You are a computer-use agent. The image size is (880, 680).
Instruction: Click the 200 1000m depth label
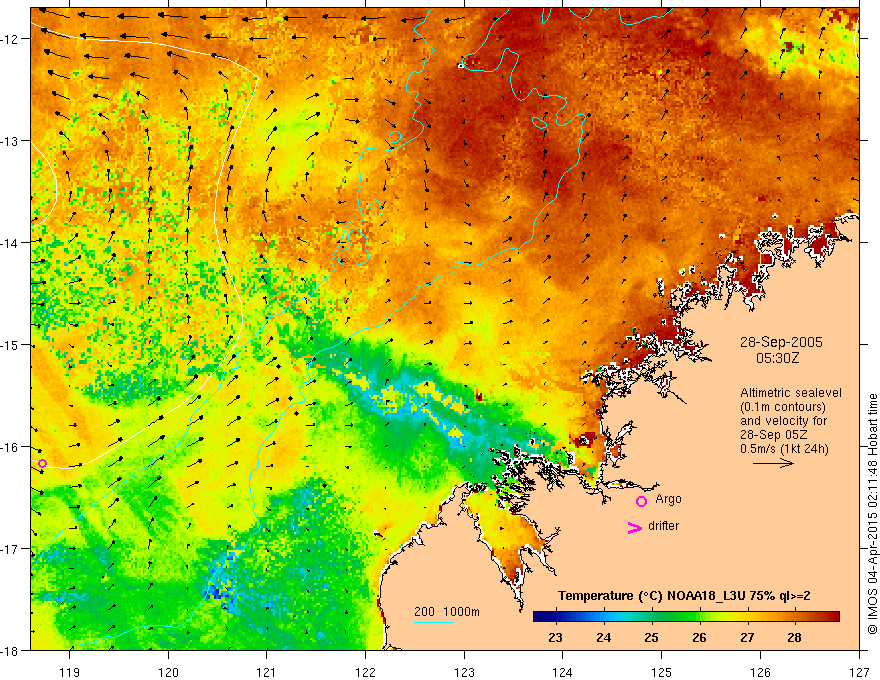tap(447, 612)
